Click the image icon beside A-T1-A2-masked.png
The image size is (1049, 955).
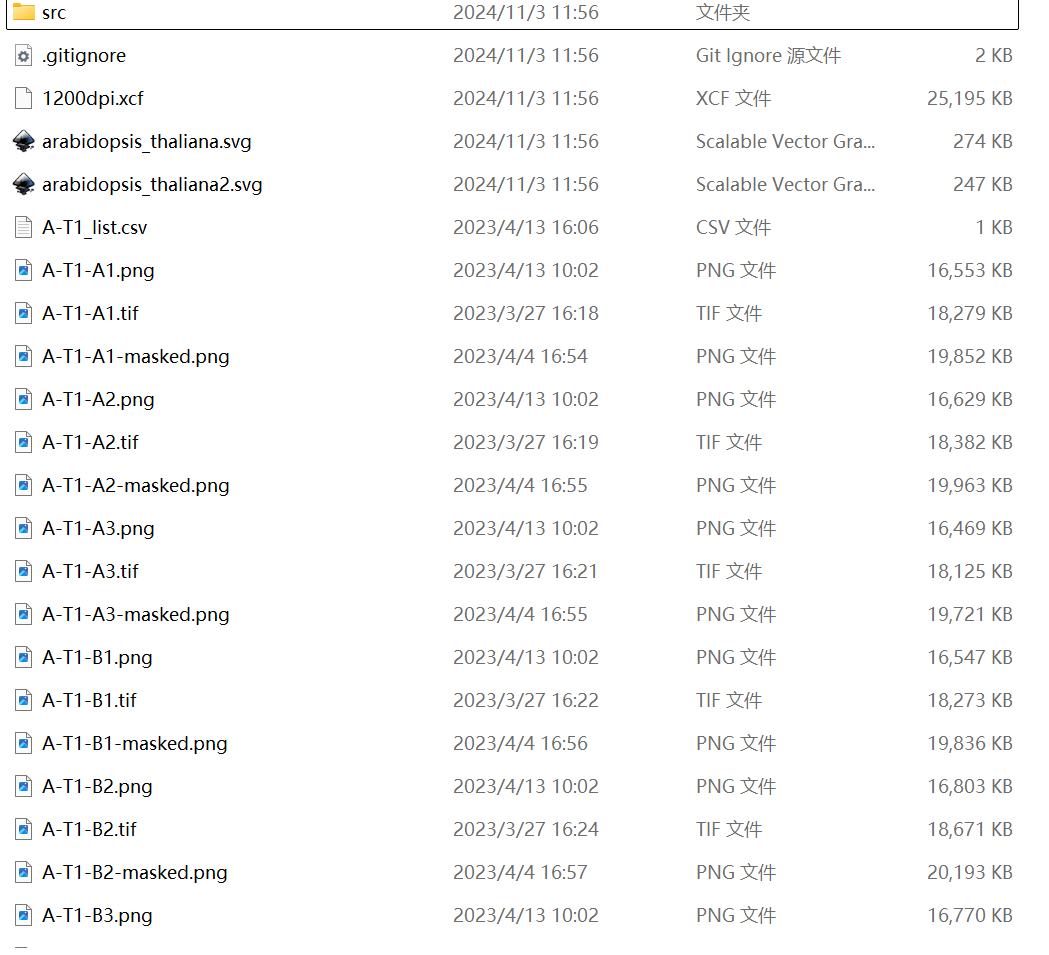tap(23, 485)
